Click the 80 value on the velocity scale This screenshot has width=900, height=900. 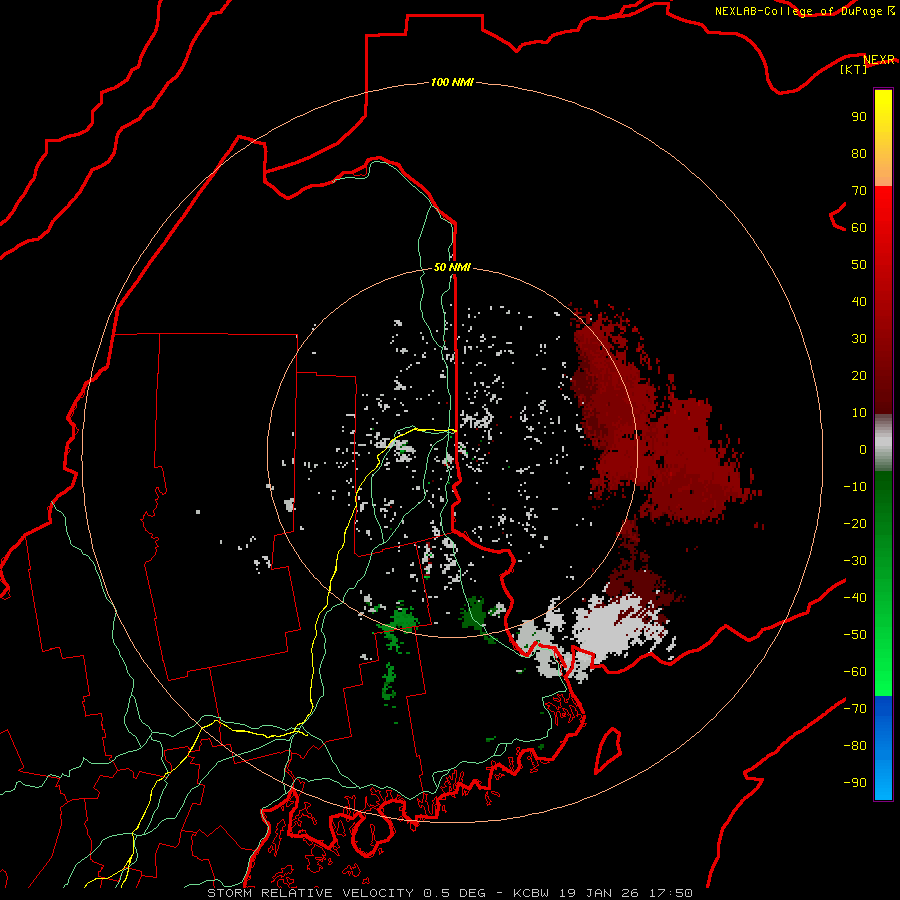point(859,153)
